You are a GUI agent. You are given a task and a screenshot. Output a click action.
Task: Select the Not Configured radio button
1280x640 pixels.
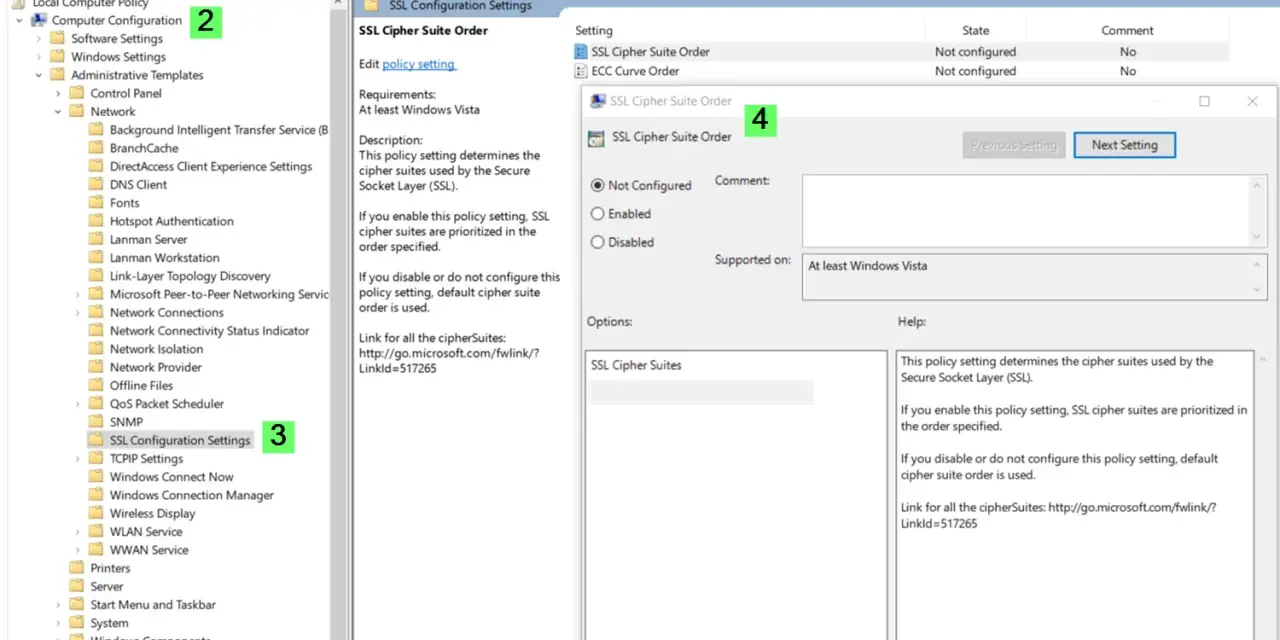598,185
